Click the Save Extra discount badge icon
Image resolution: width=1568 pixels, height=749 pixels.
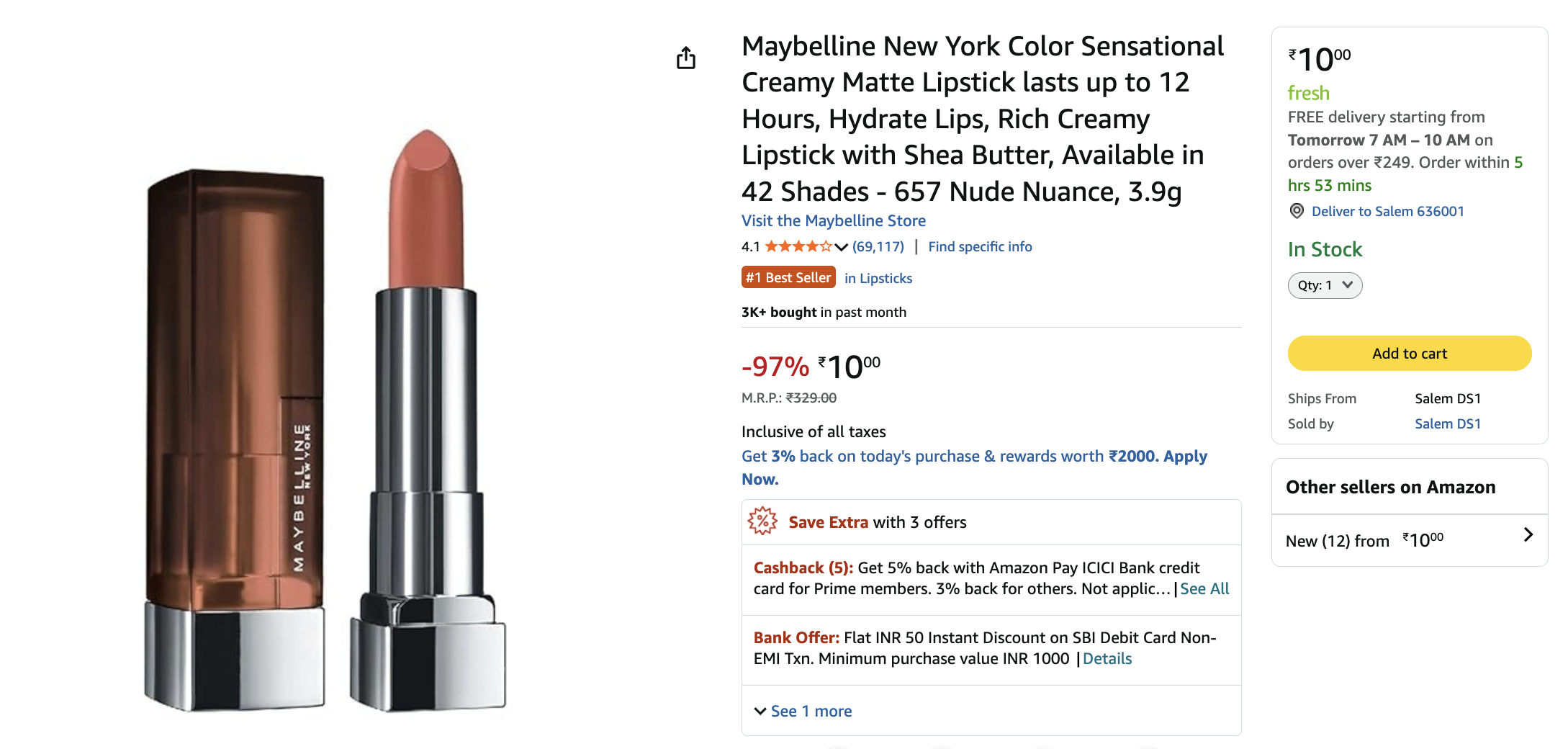[x=762, y=521]
